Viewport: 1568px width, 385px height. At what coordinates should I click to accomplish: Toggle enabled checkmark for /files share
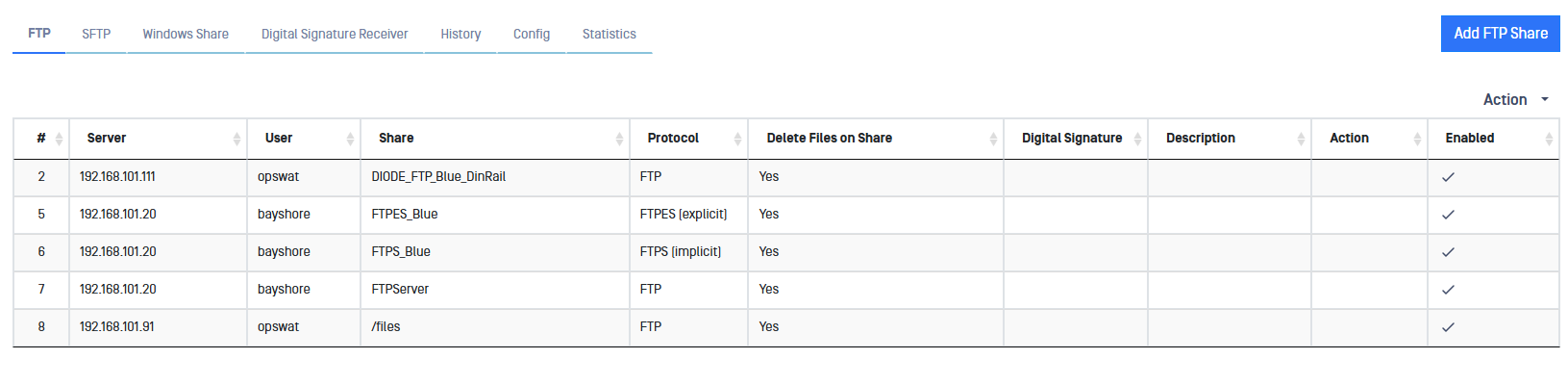point(1448,327)
